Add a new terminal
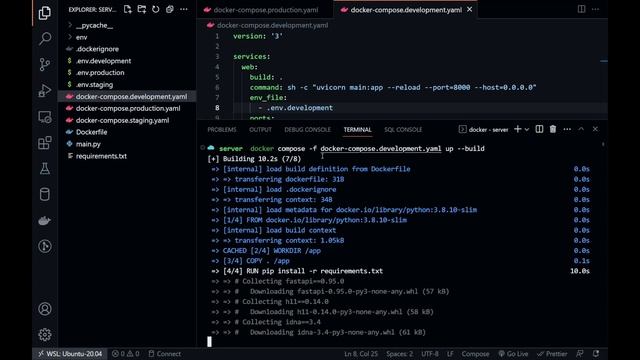 pos(518,129)
